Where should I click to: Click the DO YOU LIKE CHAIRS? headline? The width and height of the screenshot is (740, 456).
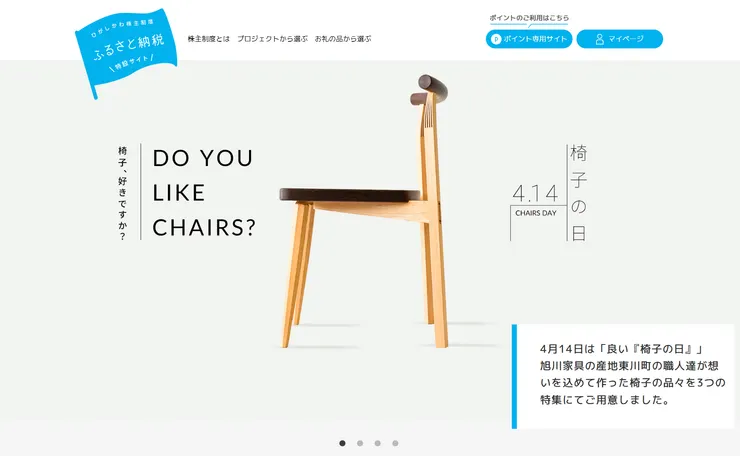point(204,193)
